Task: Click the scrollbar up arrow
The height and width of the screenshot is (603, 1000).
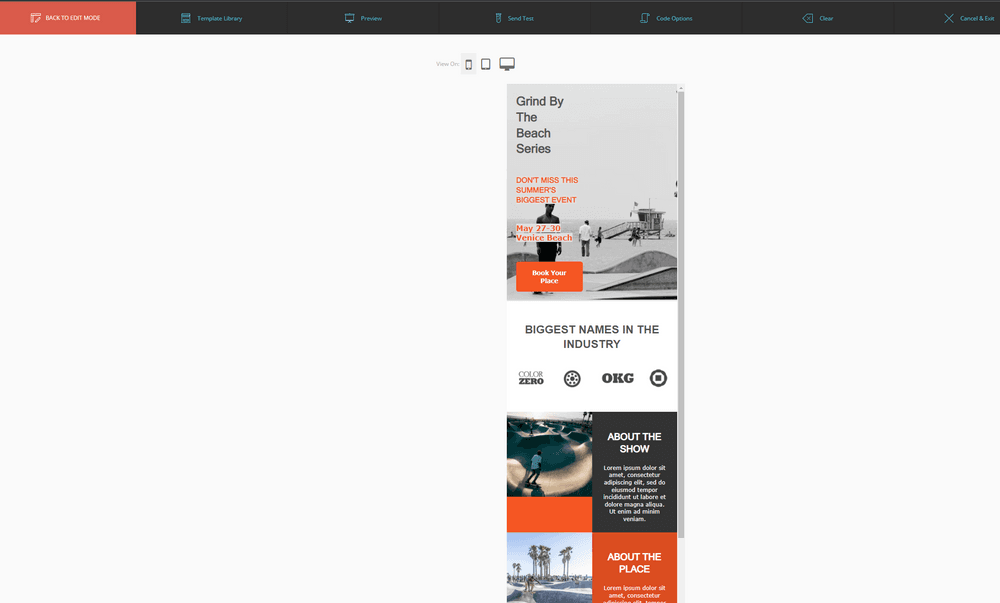Action: [x=681, y=88]
